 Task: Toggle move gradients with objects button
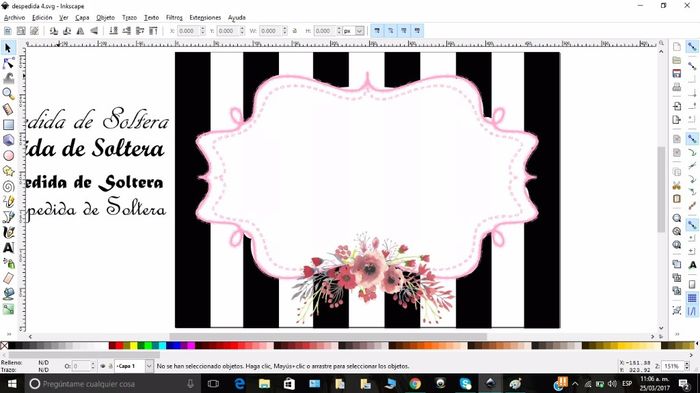(x=404, y=31)
